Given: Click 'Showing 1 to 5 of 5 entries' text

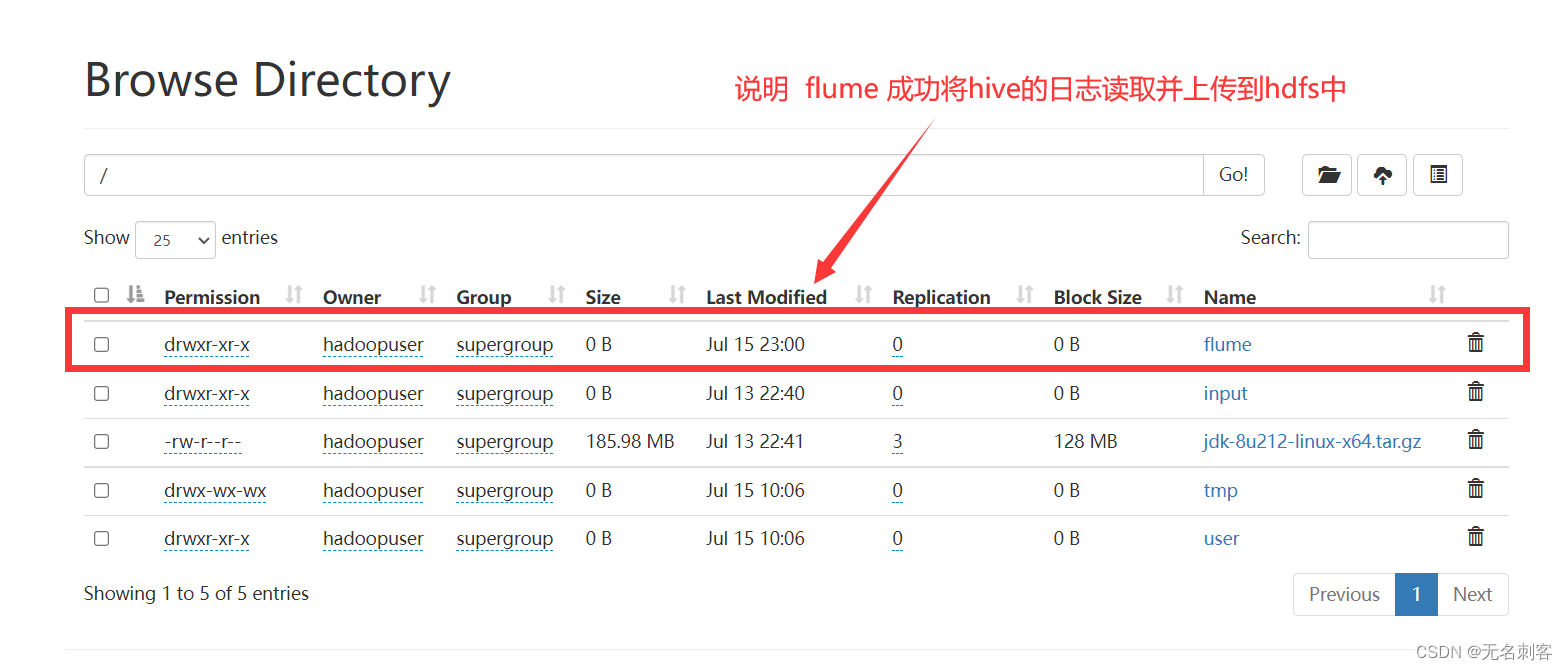Looking at the screenshot, I should click(196, 593).
